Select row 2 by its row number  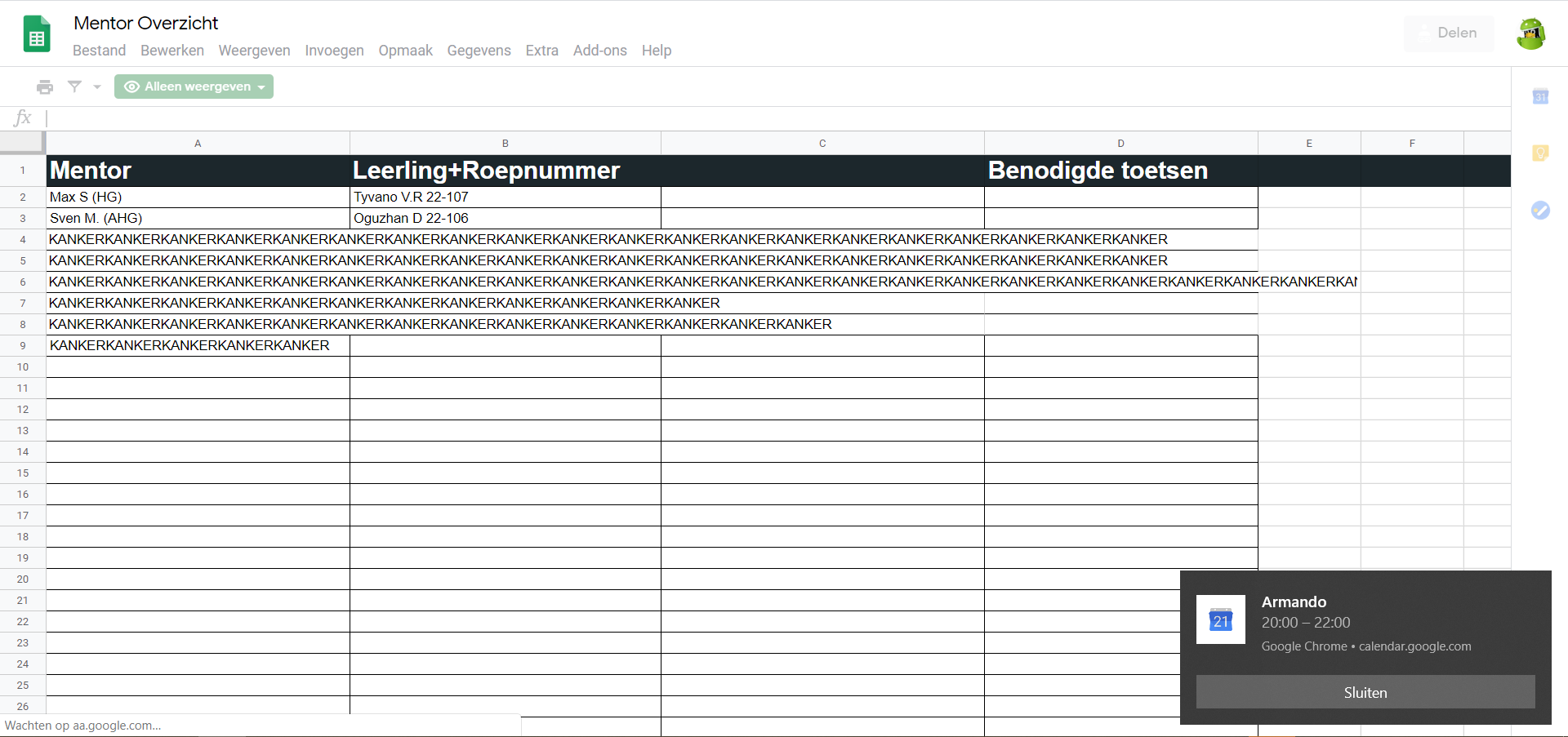pos(23,198)
